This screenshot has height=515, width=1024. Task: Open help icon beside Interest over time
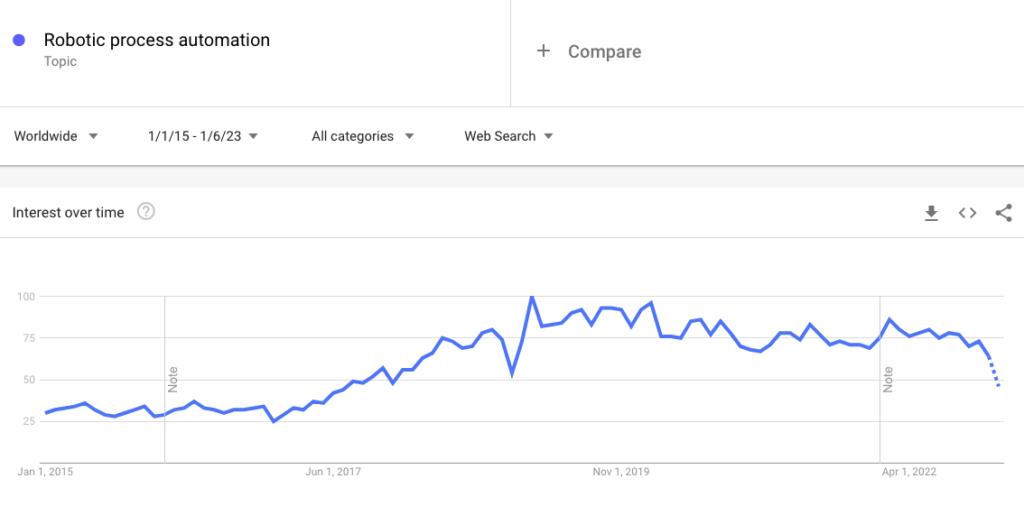point(146,212)
